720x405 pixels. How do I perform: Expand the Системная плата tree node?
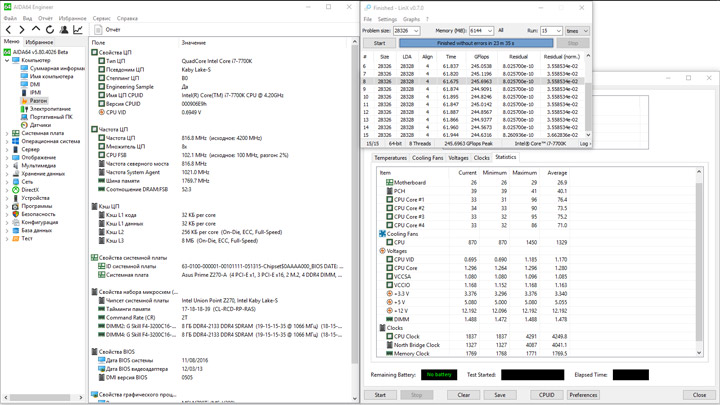(7, 133)
